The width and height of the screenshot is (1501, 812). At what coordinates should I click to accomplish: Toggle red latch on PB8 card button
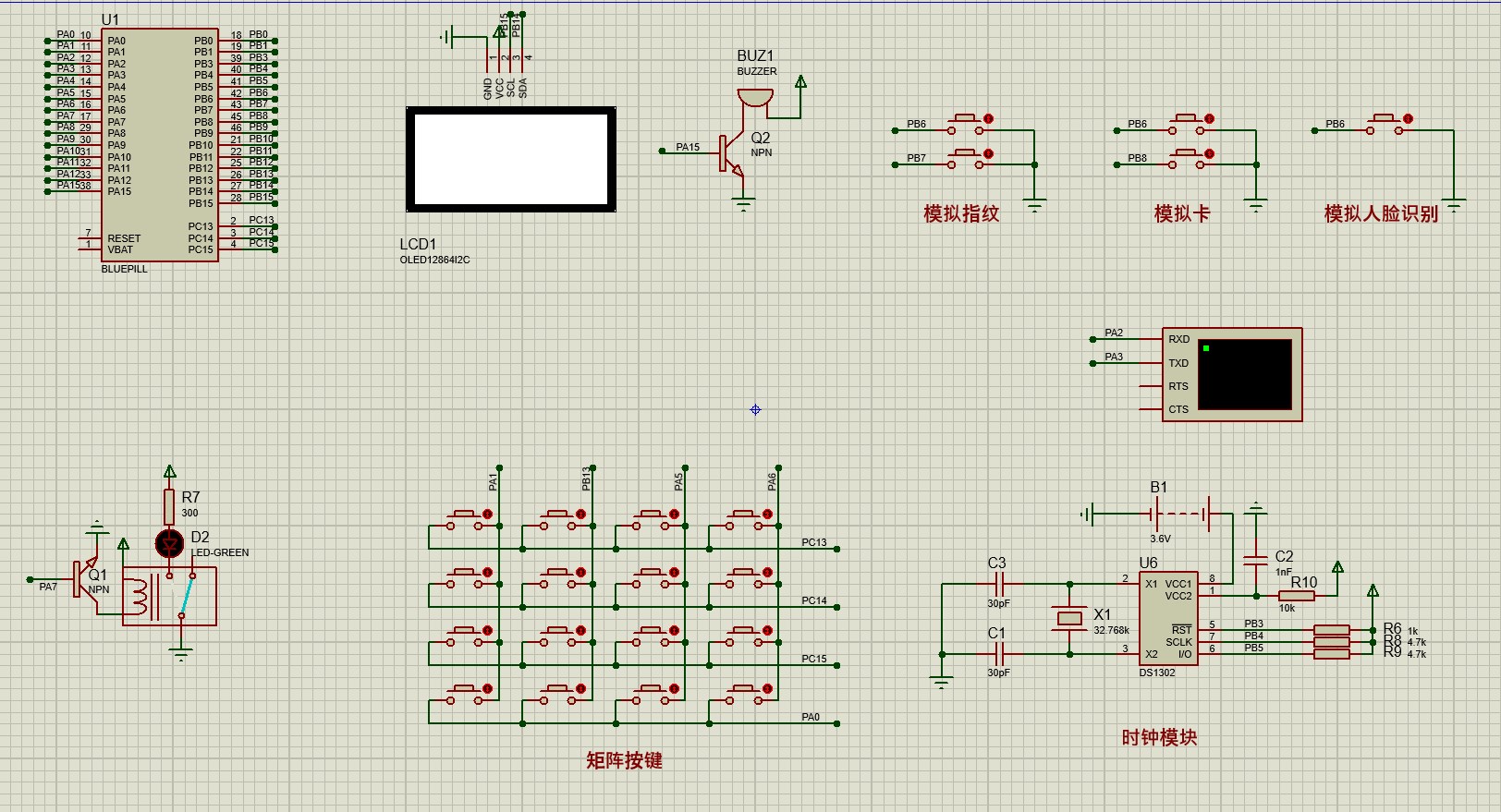point(1209,154)
